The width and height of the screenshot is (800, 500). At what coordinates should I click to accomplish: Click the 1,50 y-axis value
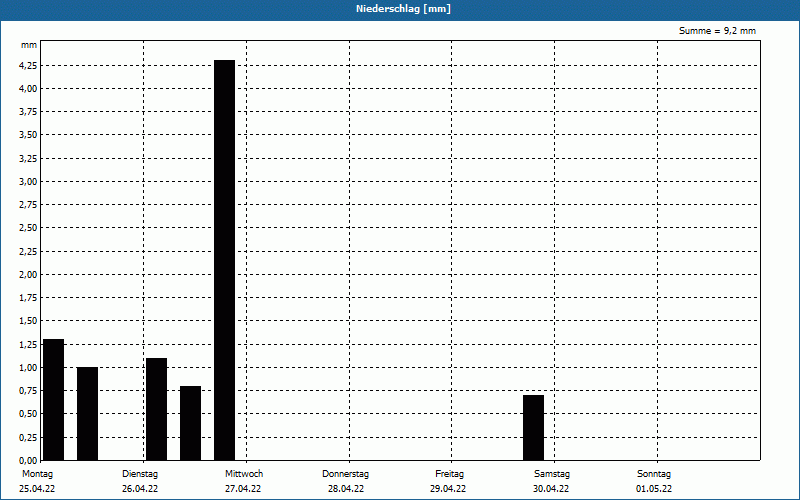point(28,320)
